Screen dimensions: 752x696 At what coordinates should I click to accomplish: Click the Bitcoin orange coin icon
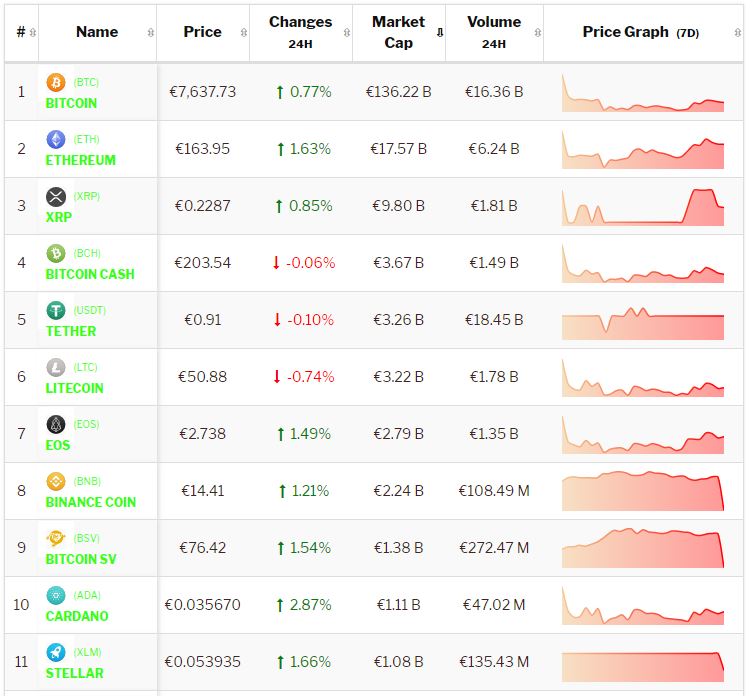(56, 82)
